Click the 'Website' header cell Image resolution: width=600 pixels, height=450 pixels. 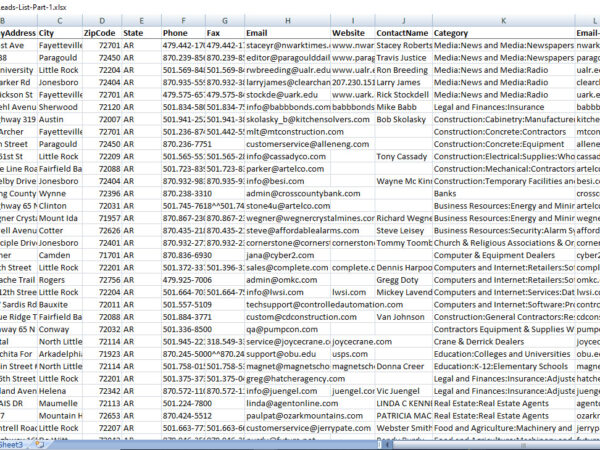tap(353, 33)
